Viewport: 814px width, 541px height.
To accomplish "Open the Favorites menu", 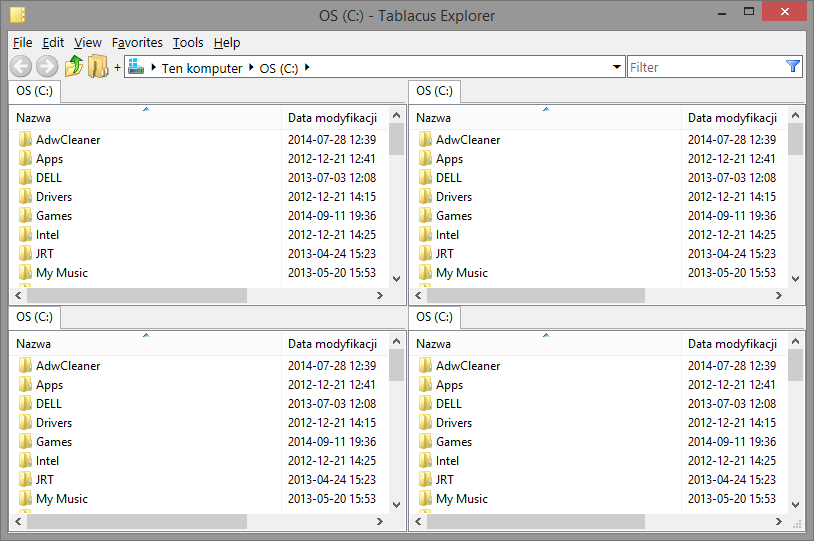I will tap(137, 43).
